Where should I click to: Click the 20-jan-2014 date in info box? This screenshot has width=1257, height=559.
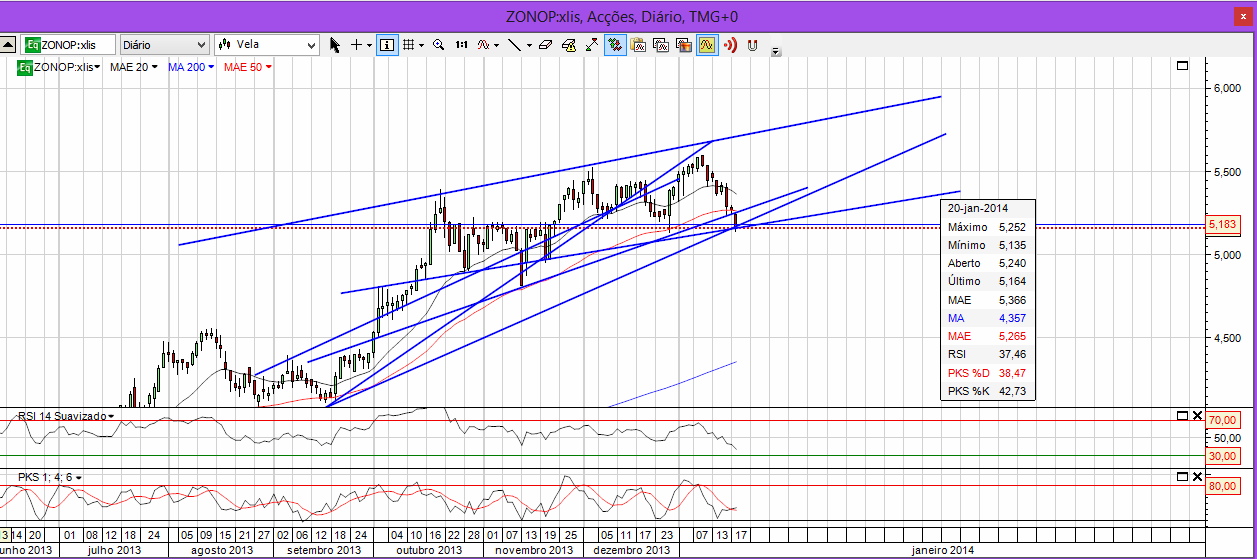point(979,209)
